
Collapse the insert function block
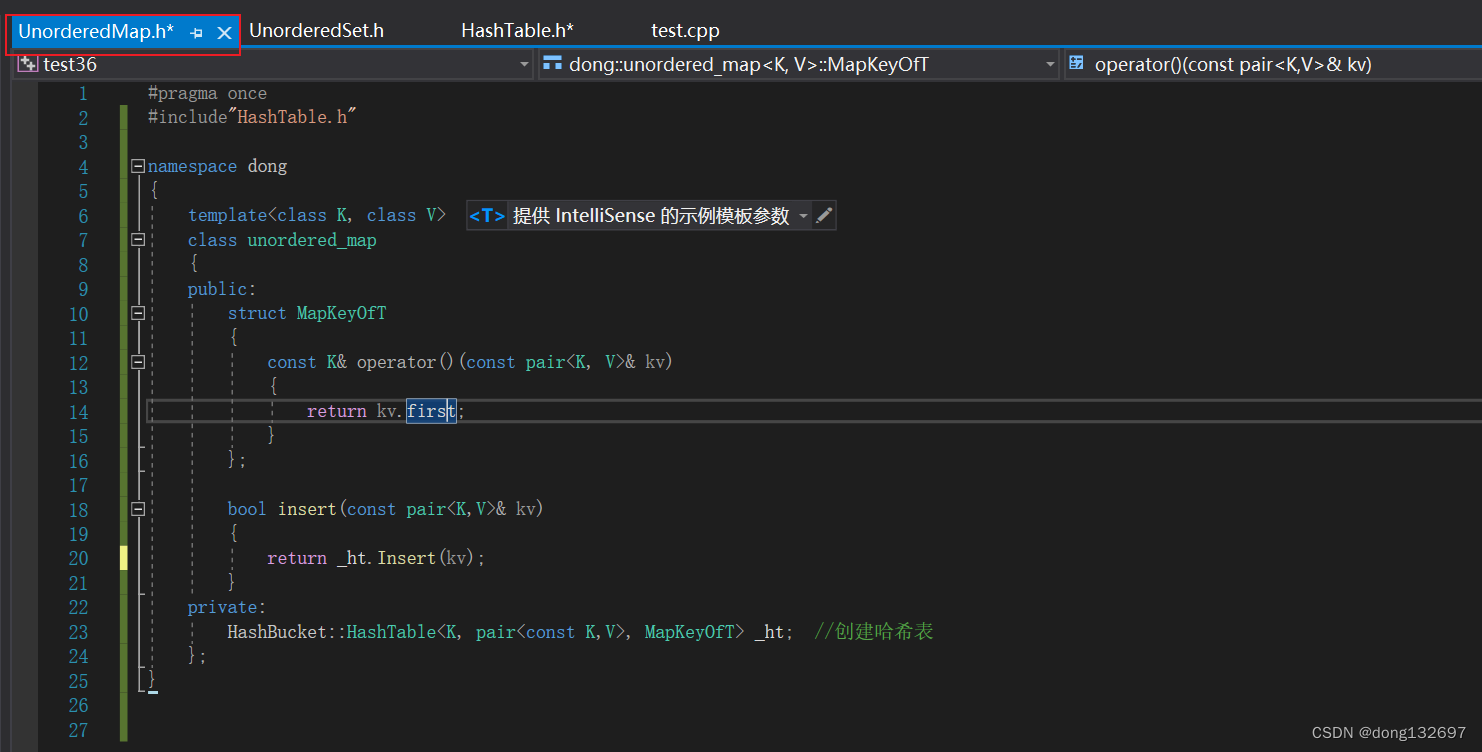[138, 509]
